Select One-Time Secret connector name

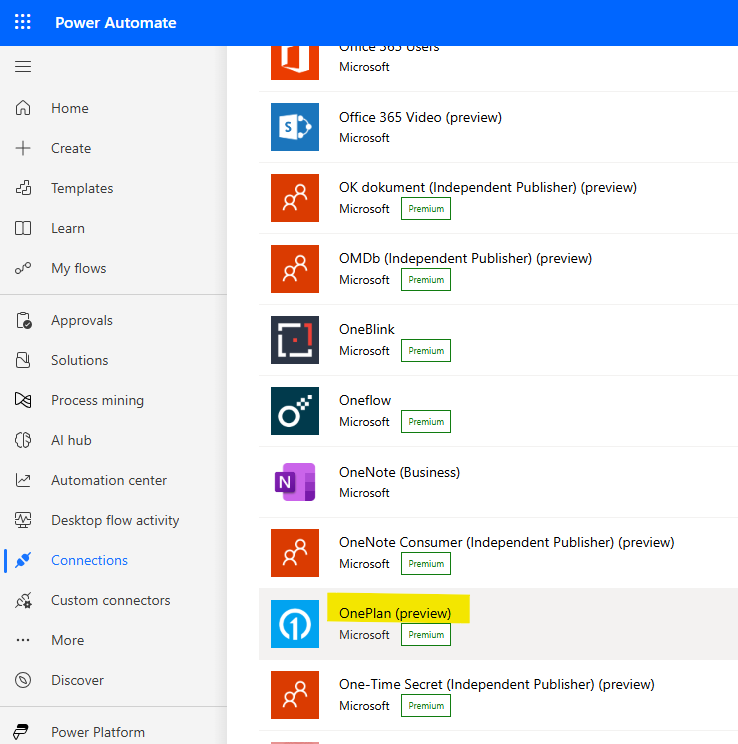(496, 684)
